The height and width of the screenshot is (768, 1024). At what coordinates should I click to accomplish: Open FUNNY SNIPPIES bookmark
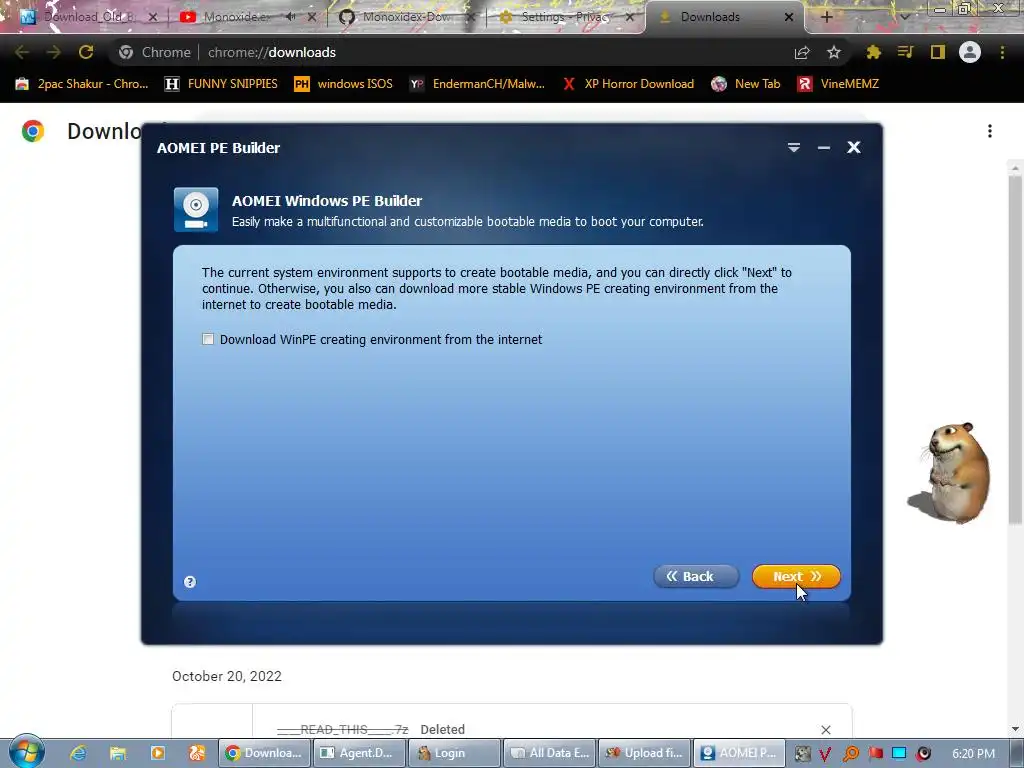click(221, 84)
